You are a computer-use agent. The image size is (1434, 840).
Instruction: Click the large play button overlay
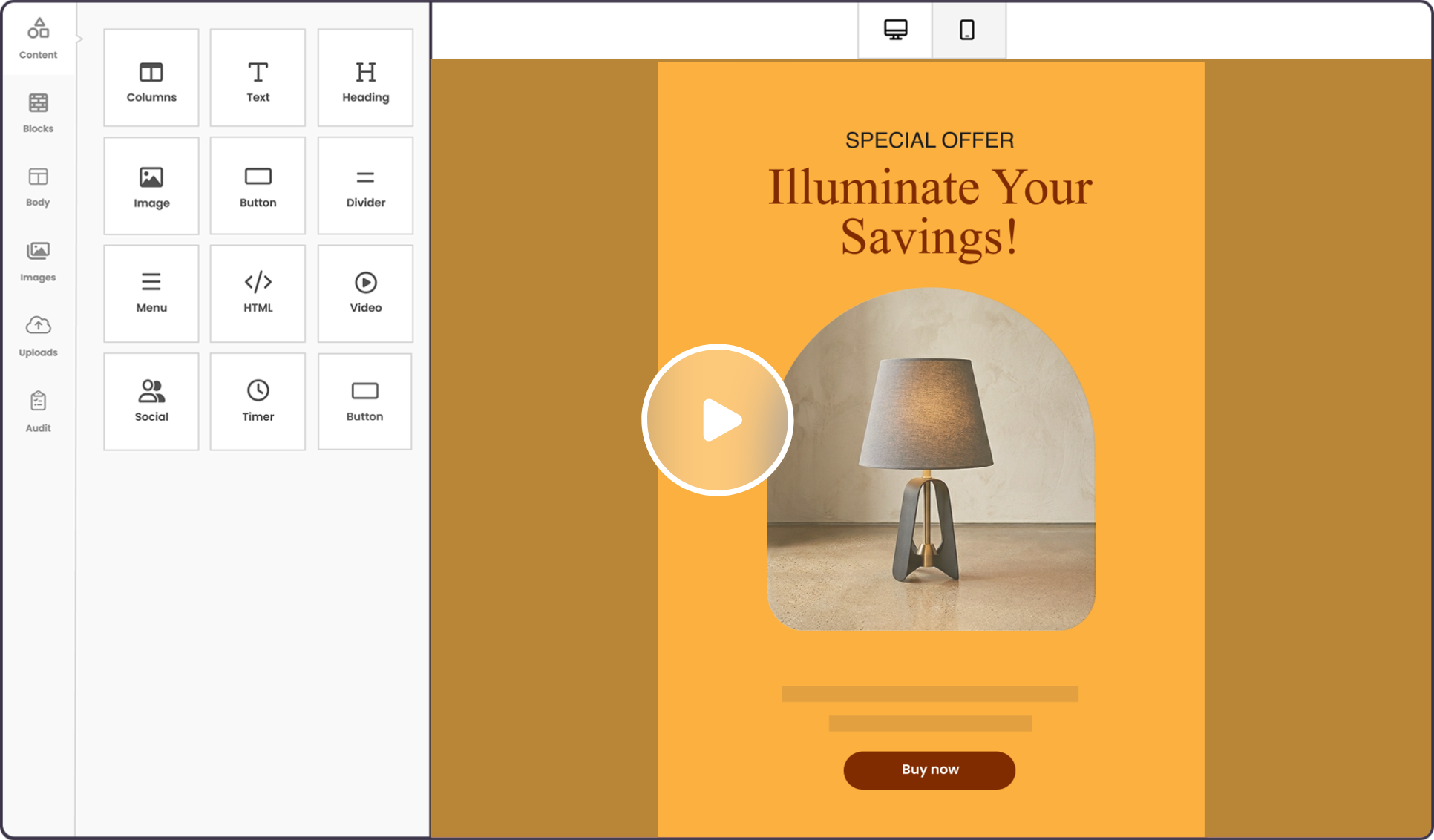[718, 420]
